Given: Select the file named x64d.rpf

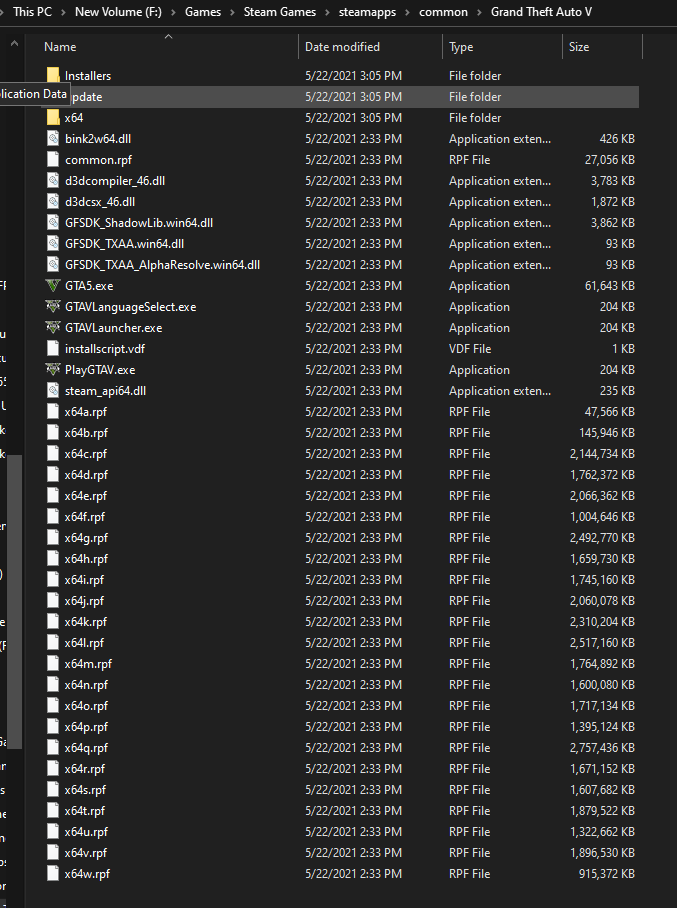Looking at the screenshot, I should [86, 475].
